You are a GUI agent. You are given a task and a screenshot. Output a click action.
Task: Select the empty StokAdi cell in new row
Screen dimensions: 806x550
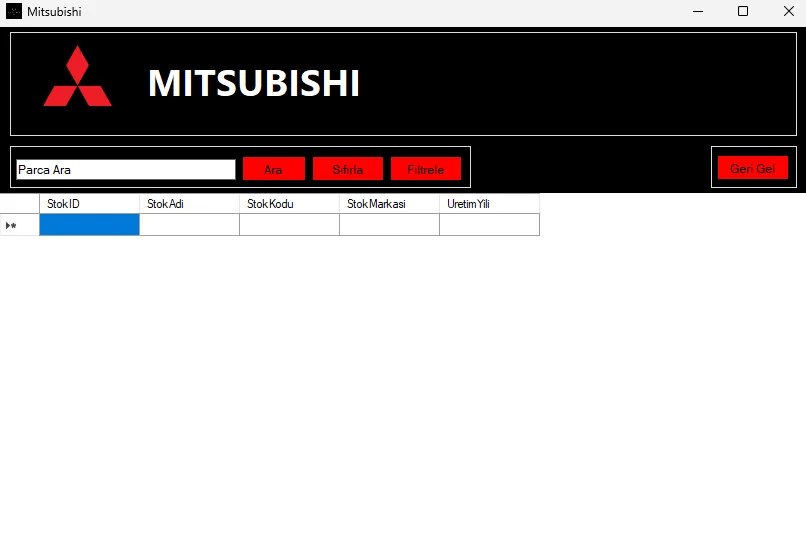click(189, 225)
